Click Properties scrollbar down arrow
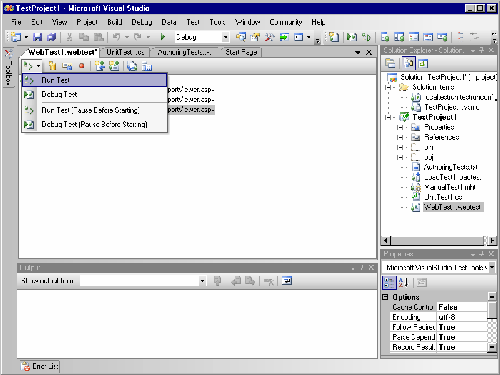This screenshot has width=500, height=375. point(492,347)
